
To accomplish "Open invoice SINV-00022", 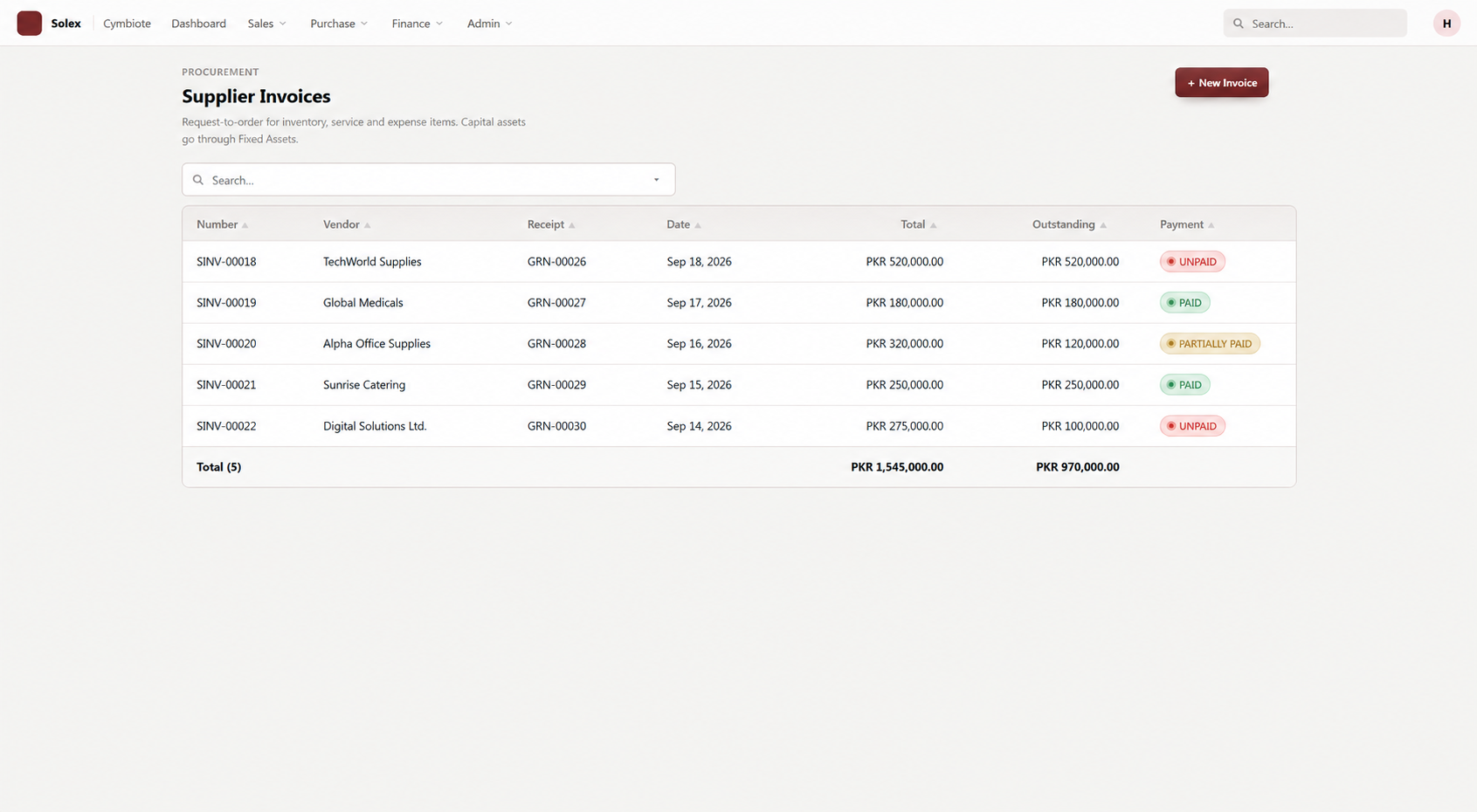I will (x=226, y=426).
